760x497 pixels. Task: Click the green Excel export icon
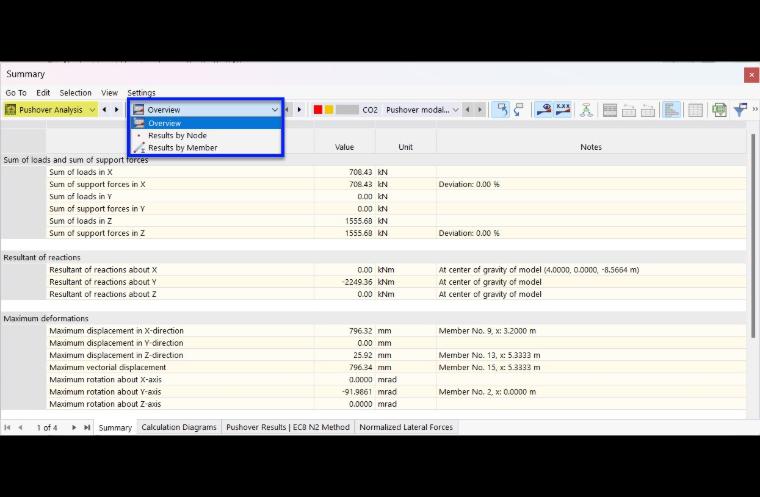point(719,110)
